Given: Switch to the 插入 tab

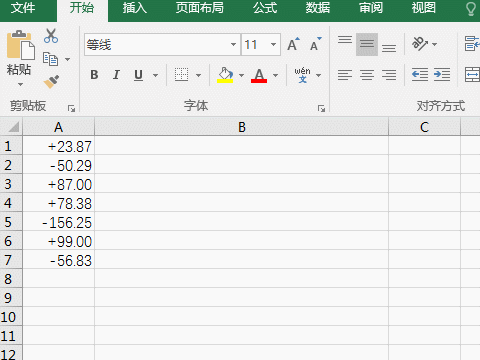Looking at the screenshot, I should click(x=135, y=8).
